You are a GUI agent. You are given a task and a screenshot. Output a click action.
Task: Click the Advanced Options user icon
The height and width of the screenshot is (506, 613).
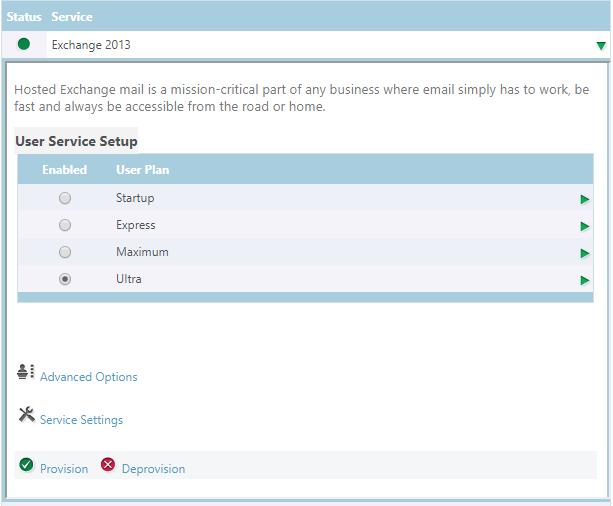pyautogui.click(x=26, y=372)
